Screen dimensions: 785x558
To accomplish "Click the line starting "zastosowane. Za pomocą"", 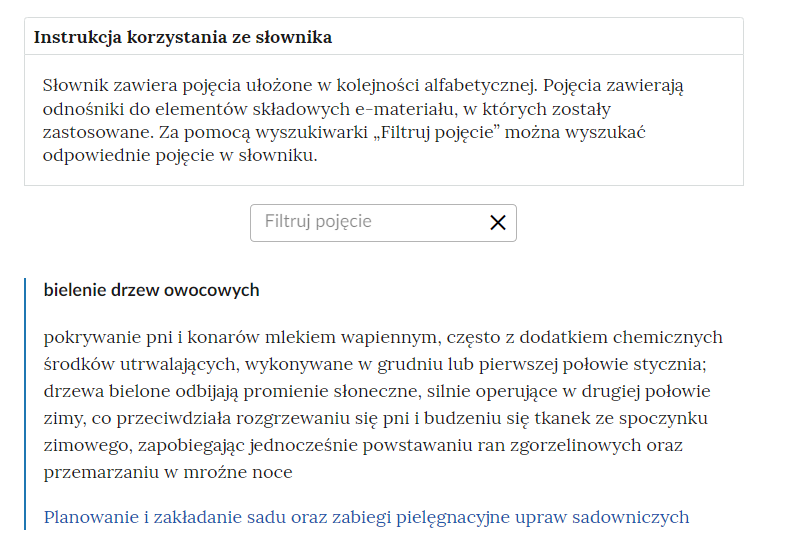I will (x=344, y=133).
